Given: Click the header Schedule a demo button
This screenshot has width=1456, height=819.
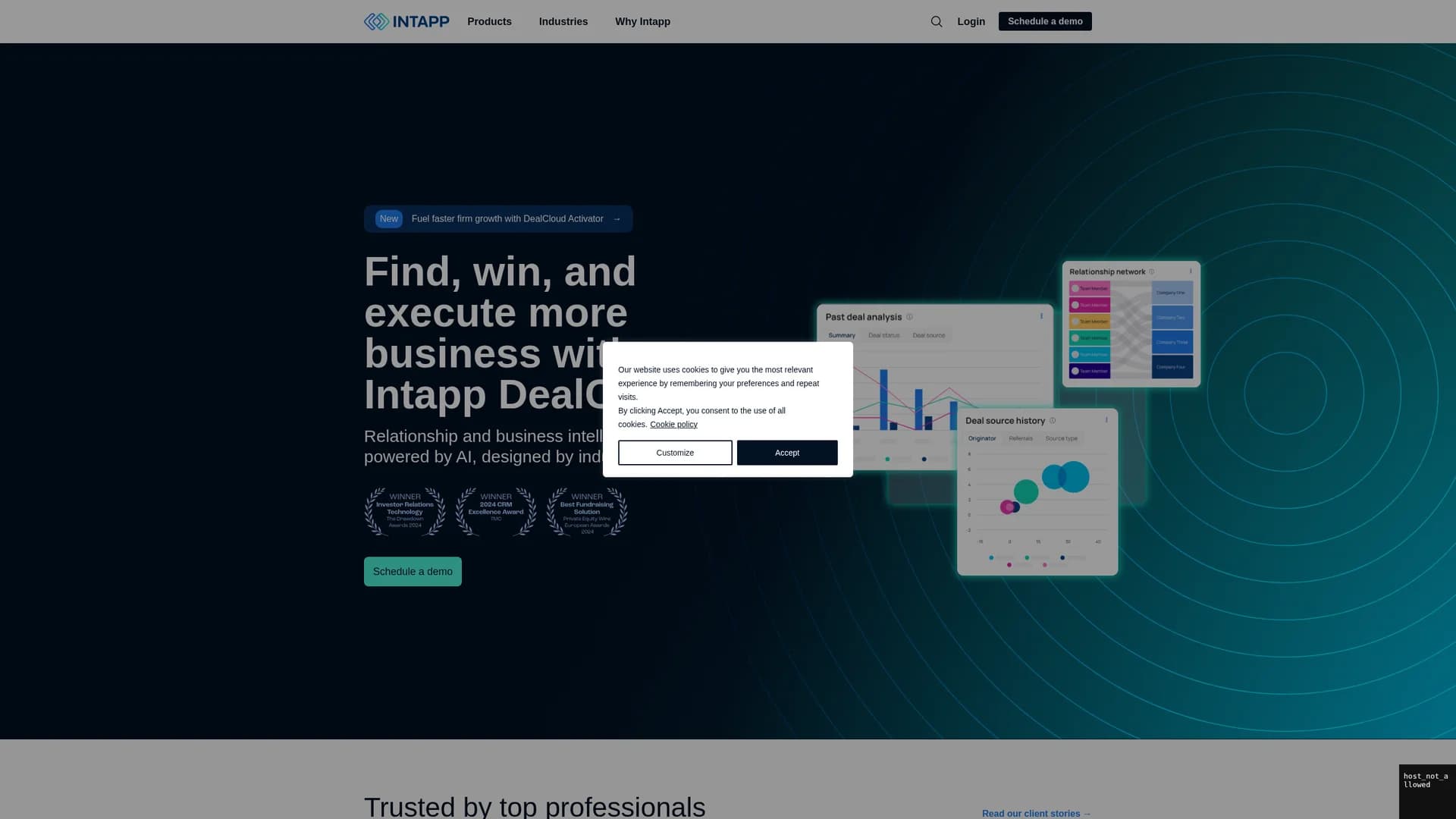Looking at the screenshot, I should (1045, 21).
